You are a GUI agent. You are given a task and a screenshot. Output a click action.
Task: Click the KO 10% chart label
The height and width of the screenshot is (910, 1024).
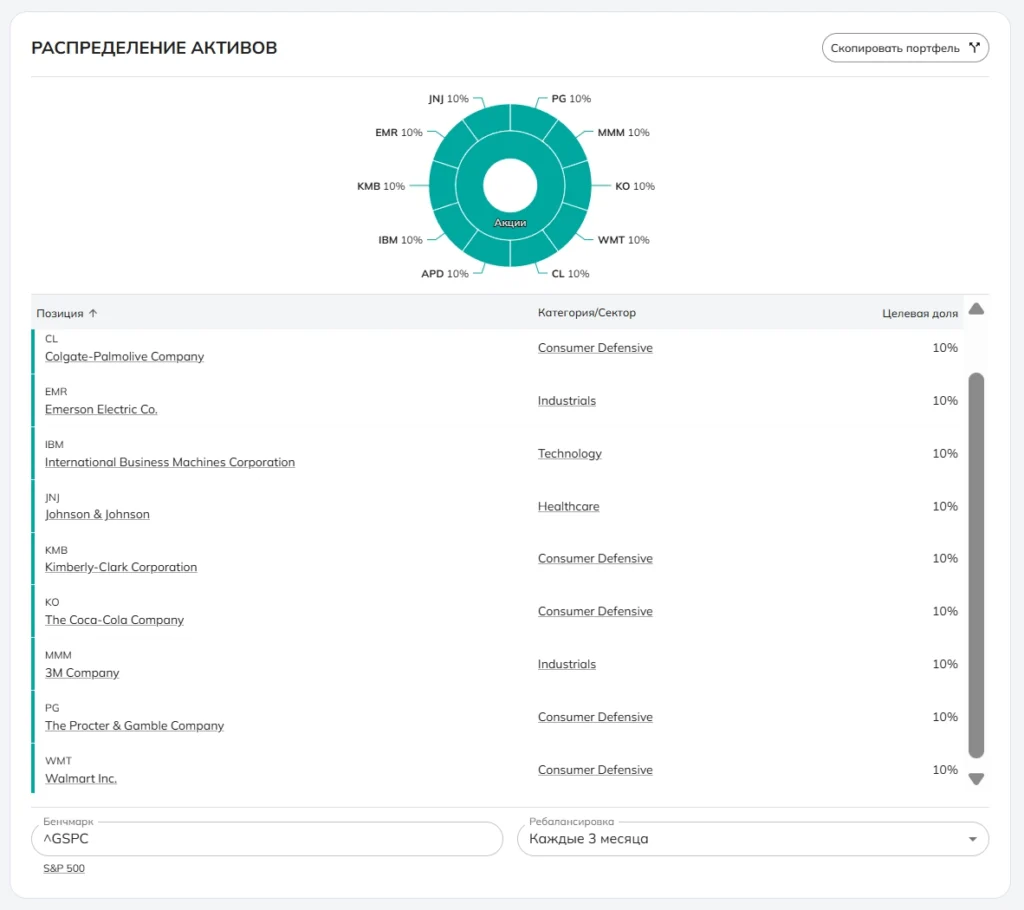click(x=635, y=186)
